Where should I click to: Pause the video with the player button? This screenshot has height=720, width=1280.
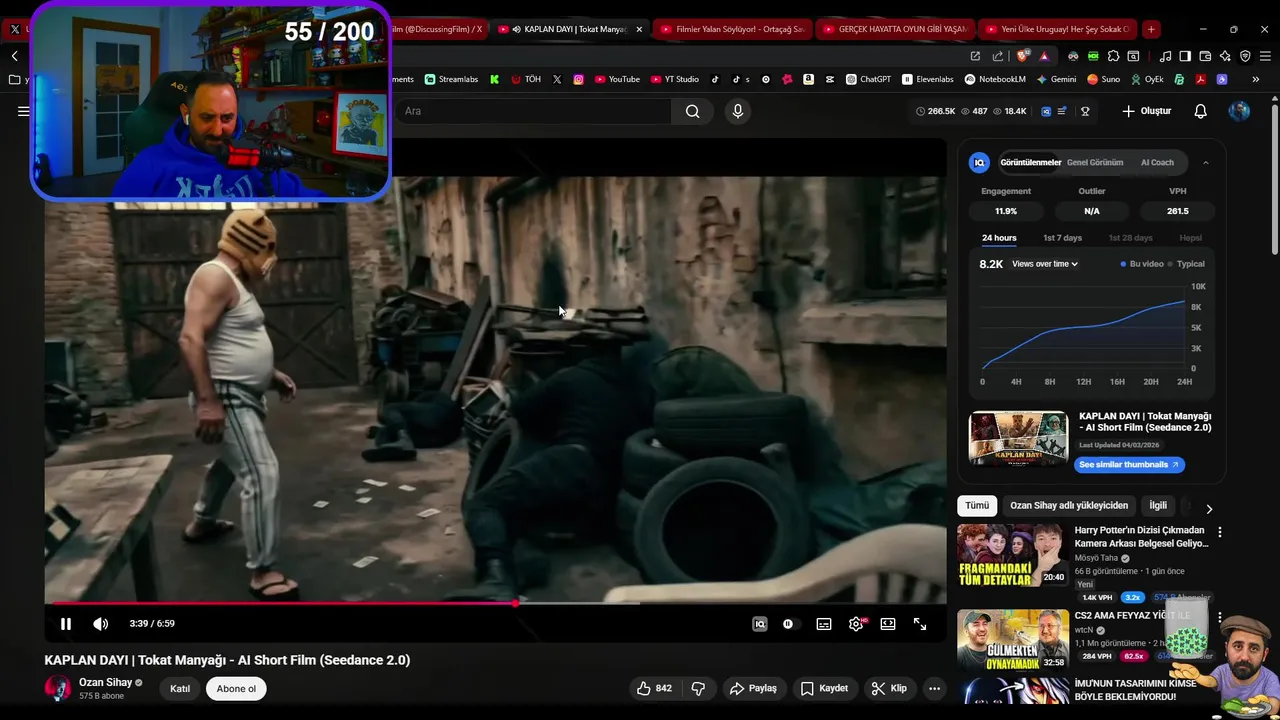point(66,624)
